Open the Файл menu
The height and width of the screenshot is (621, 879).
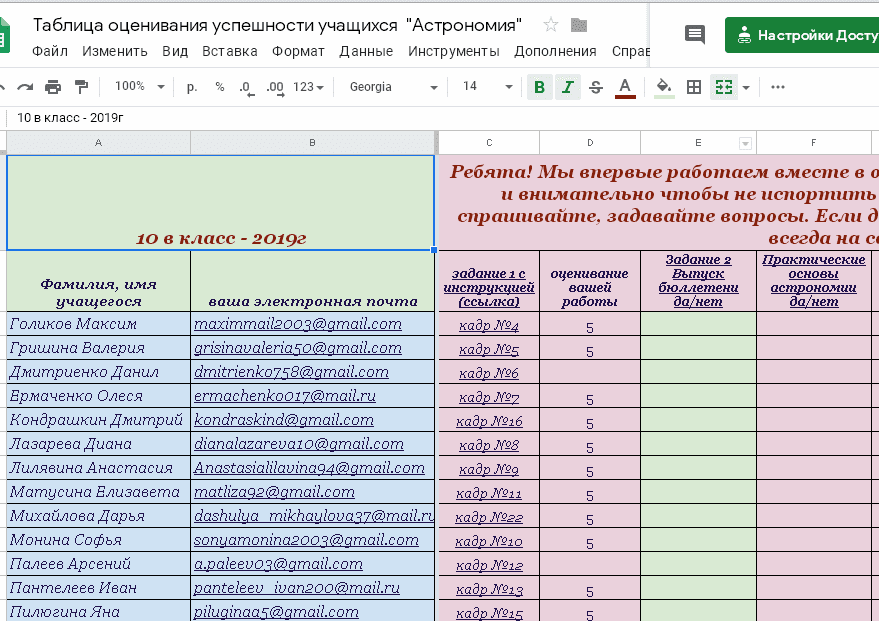(x=49, y=51)
